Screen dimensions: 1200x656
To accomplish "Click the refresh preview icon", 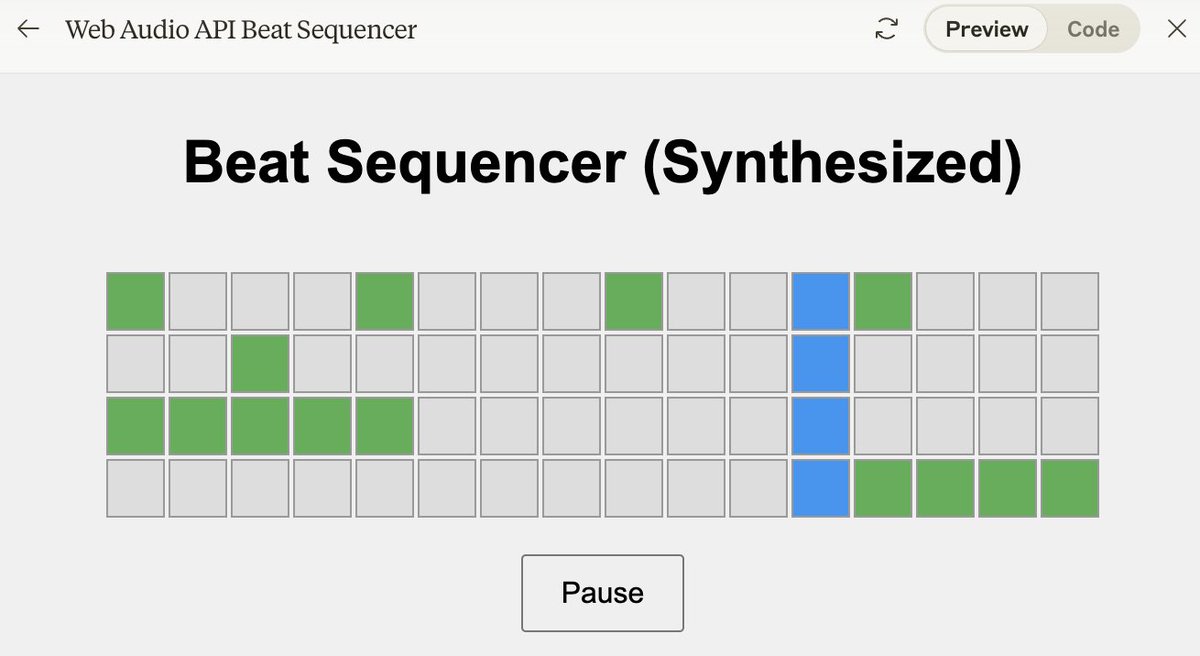I will click(x=885, y=29).
